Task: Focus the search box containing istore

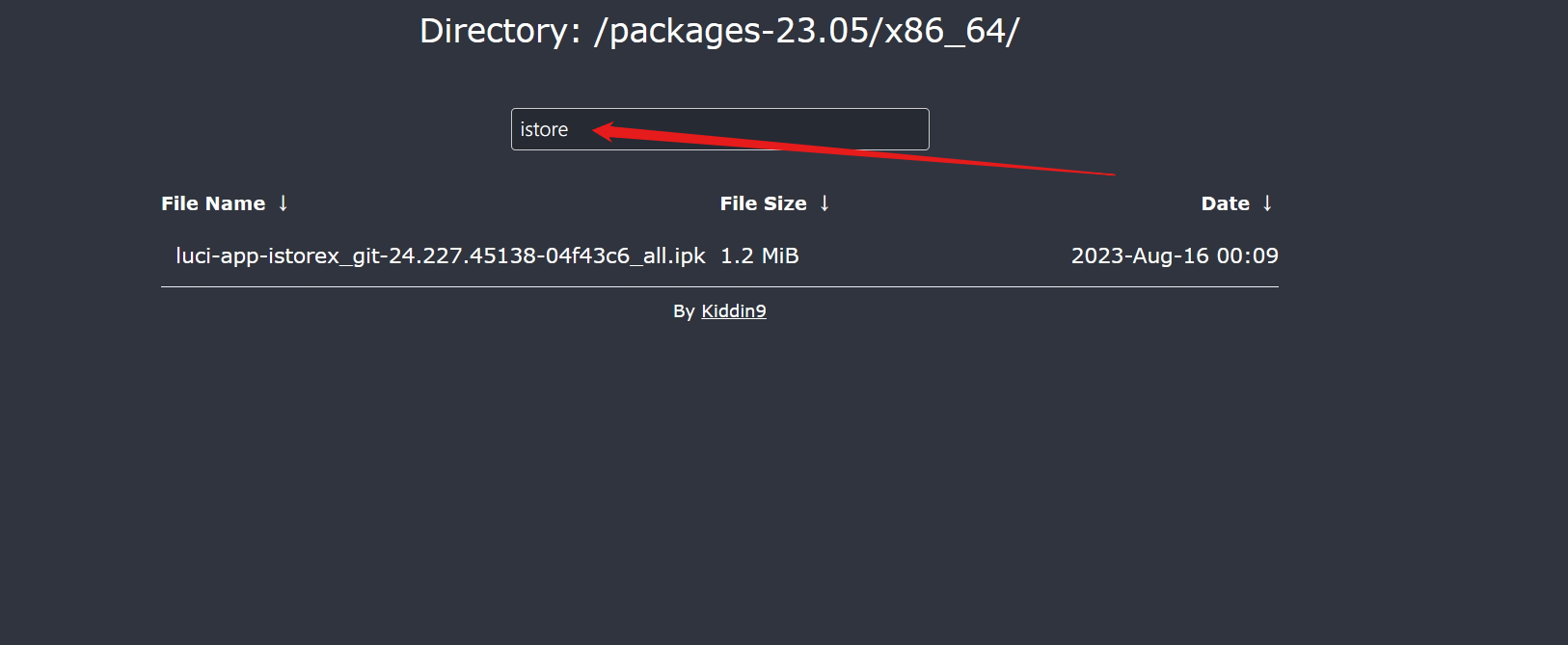Action: tap(720, 129)
